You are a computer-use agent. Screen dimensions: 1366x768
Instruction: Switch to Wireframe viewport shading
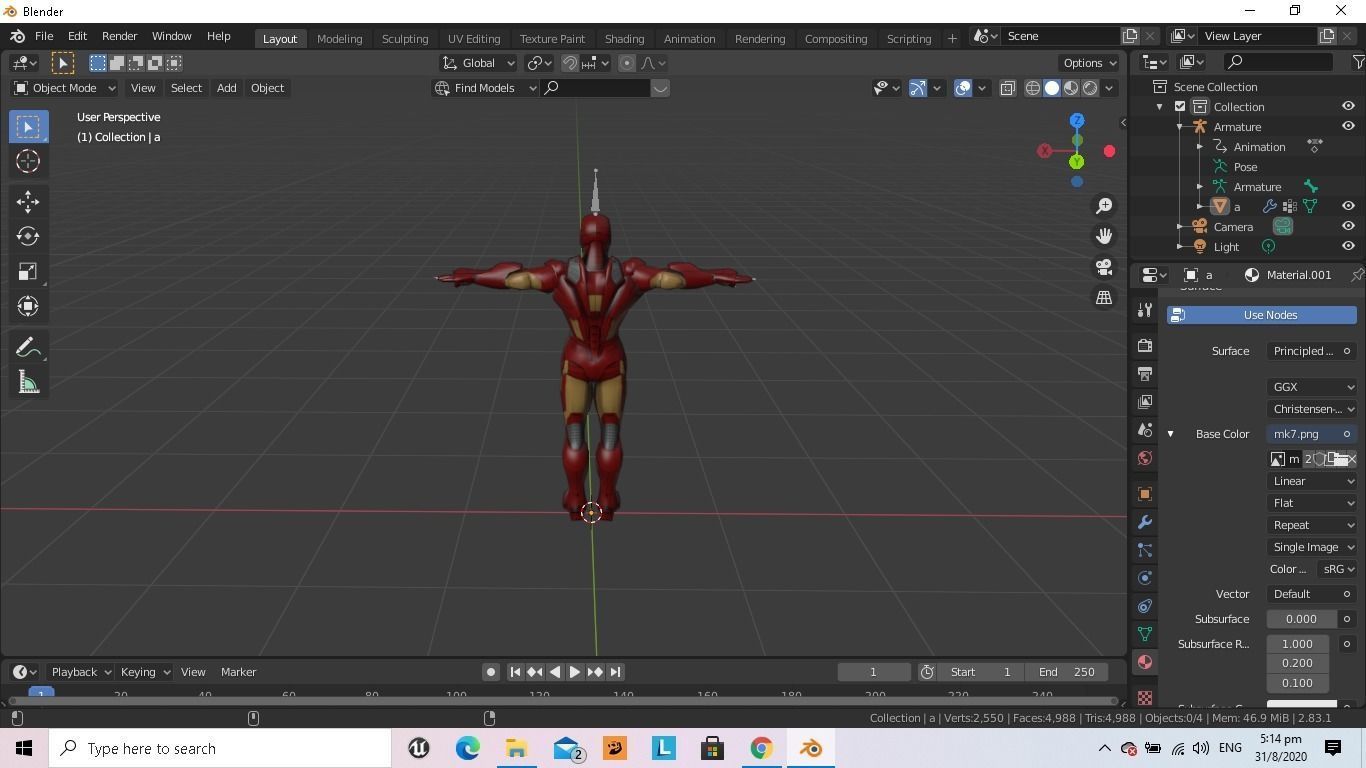point(1033,88)
